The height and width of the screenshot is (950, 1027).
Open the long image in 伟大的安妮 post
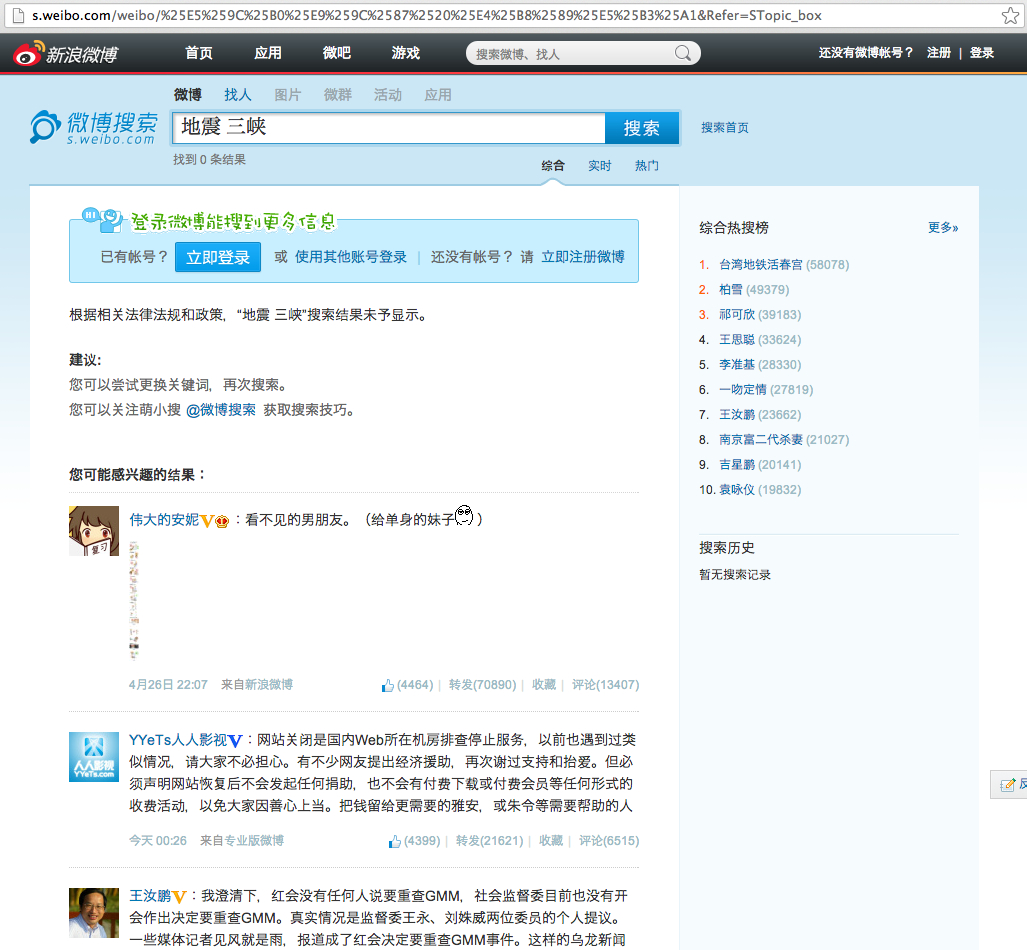click(x=134, y=600)
